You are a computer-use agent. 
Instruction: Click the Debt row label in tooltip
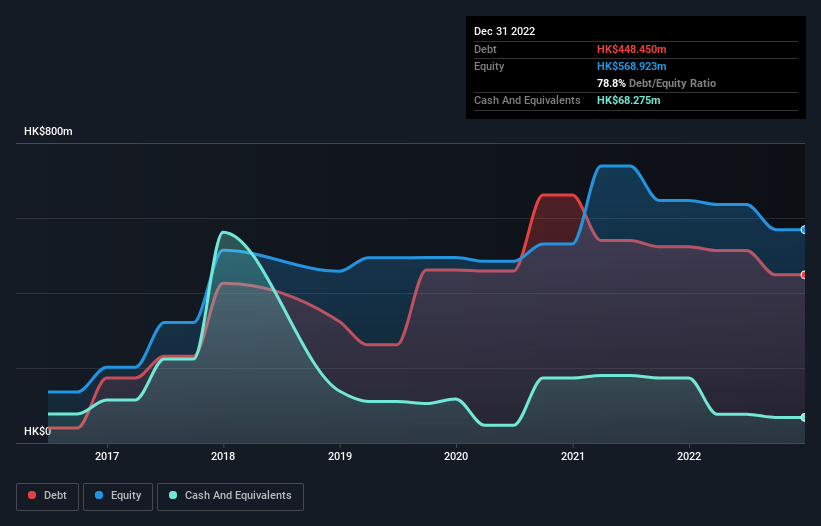click(x=485, y=49)
